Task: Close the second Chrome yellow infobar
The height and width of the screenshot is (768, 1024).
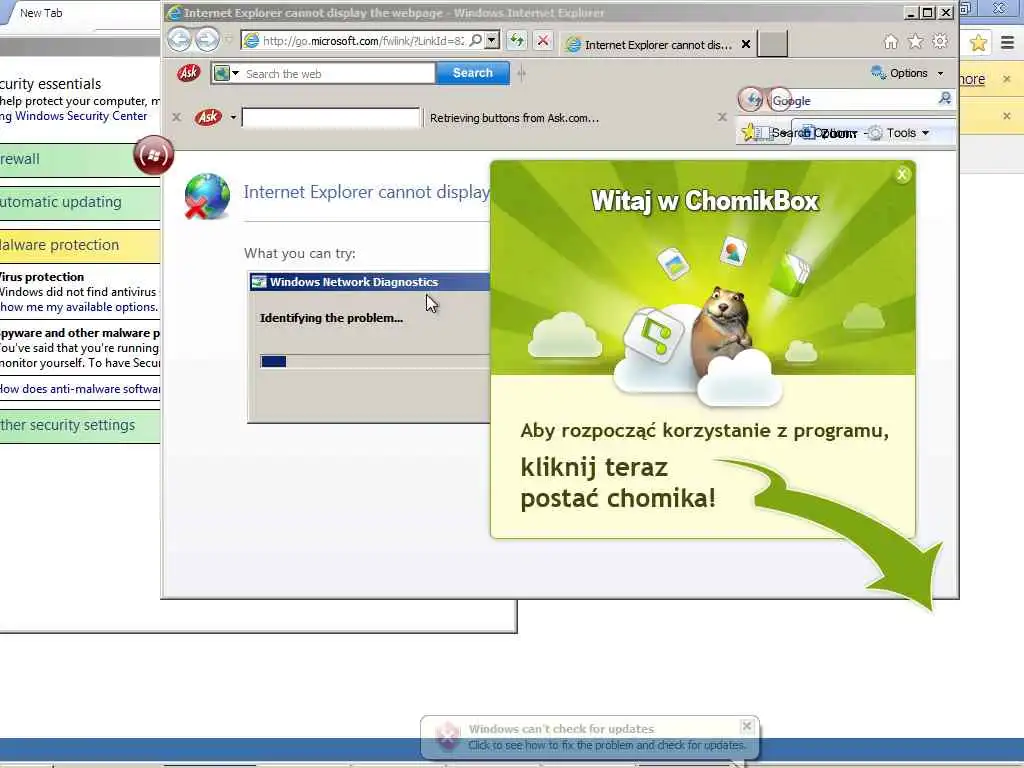Action: pyautogui.click(x=1006, y=116)
